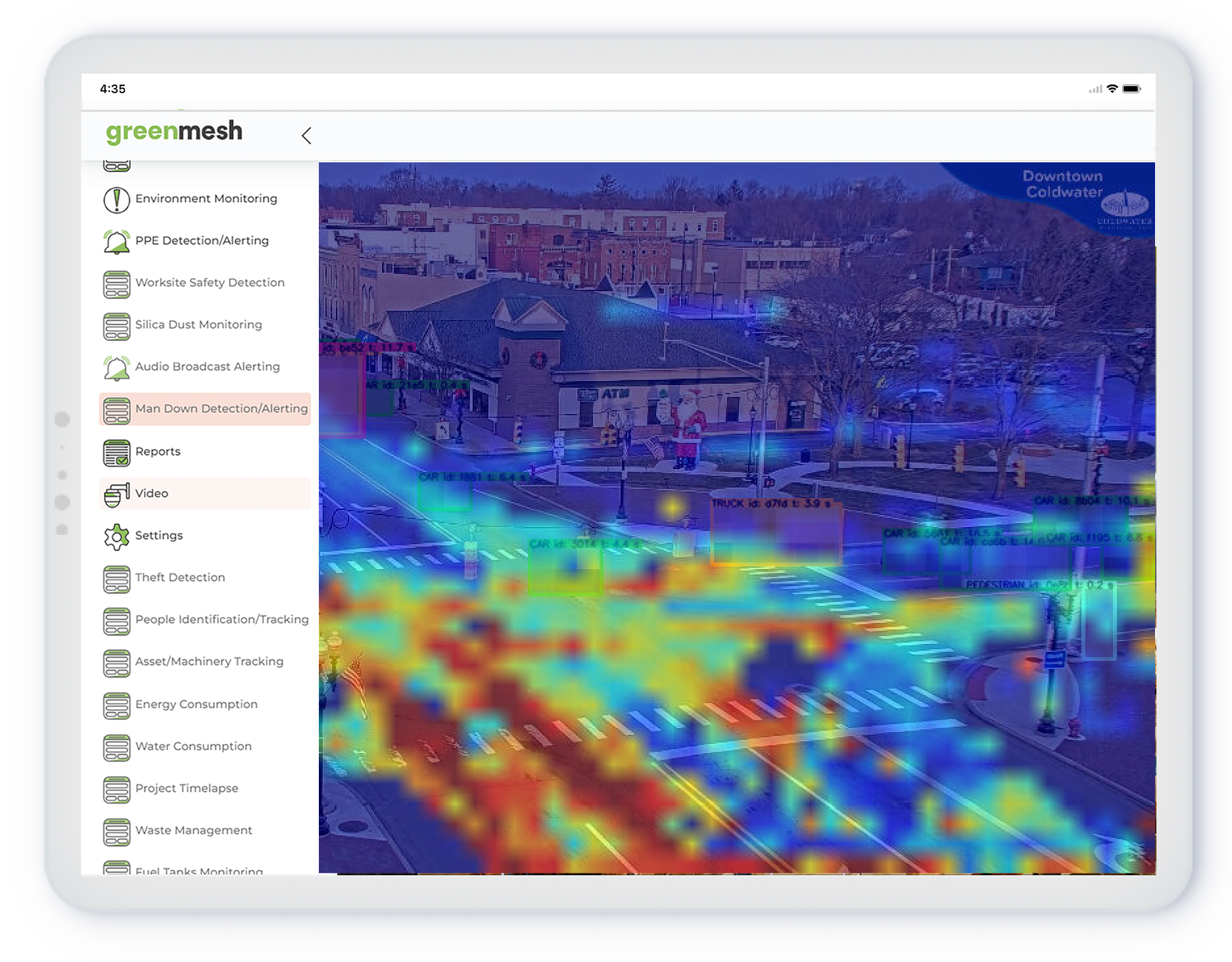1232x962 pixels.
Task: Click the greenmesh logo
Action: point(174,131)
